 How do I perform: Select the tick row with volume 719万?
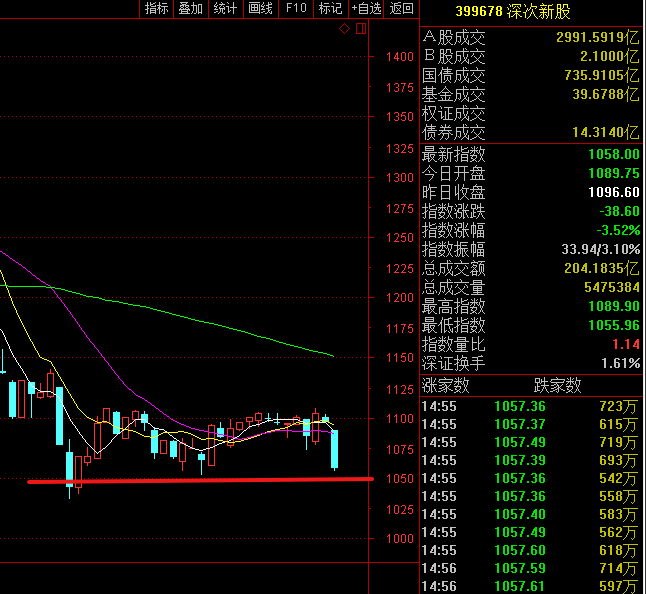tap(530, 442)
